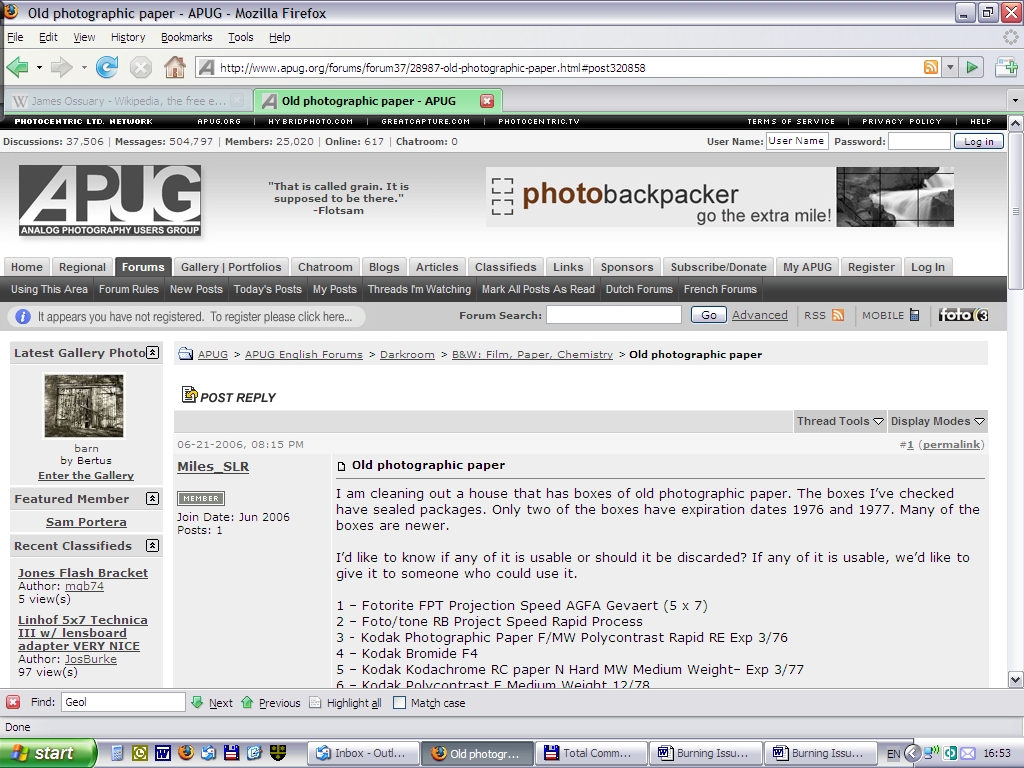Click the Find text field containing Geol
The width and height of the screenshot is (1024, 768).
[x=123, y=702]
